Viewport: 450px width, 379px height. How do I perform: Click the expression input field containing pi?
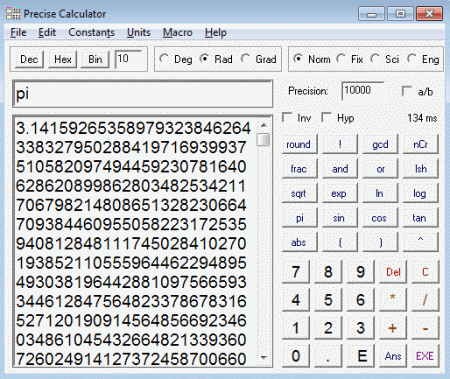142,94
